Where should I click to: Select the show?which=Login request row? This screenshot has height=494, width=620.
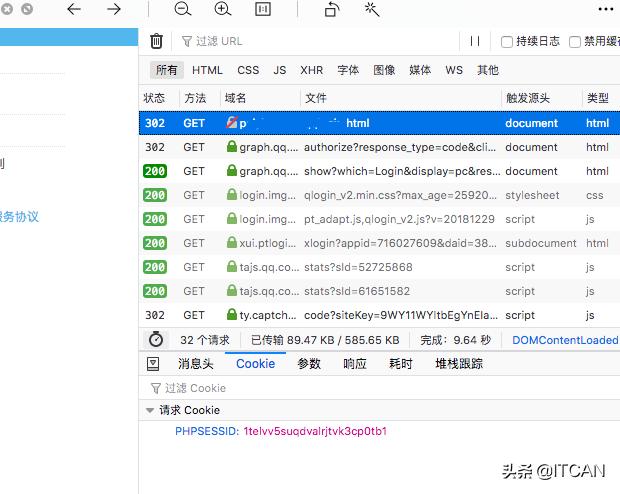click(x=380, y=171)
